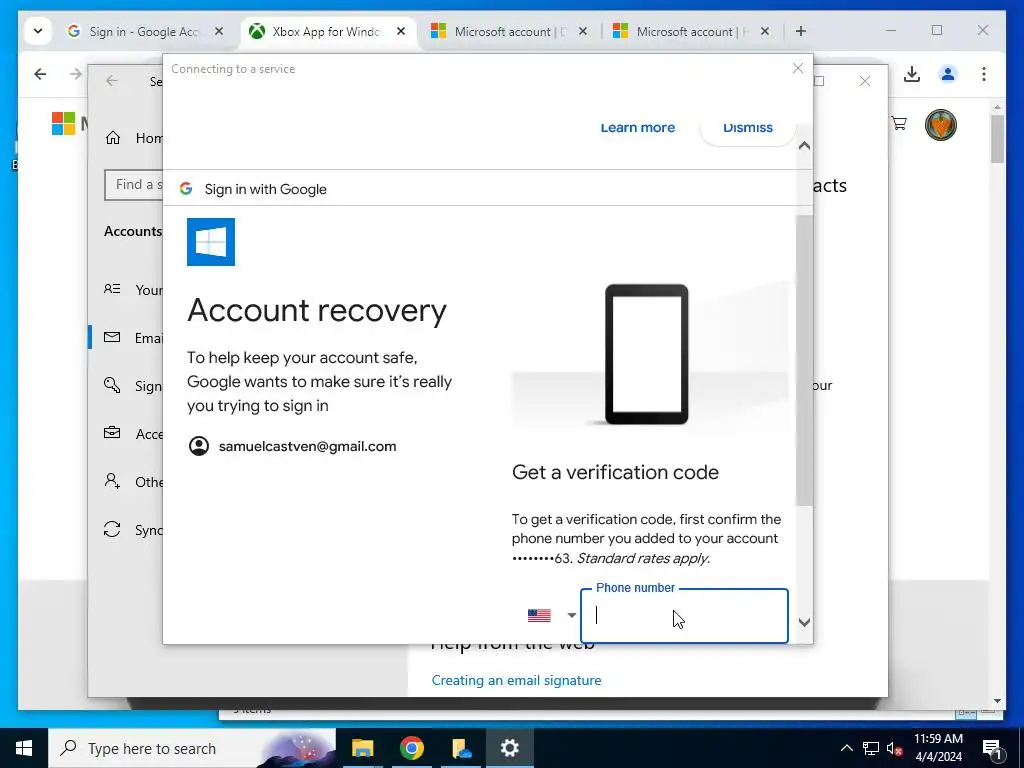Open the notification center icon
The width and height of the screenshot is (1024, 768).
[x=992, y=748]
